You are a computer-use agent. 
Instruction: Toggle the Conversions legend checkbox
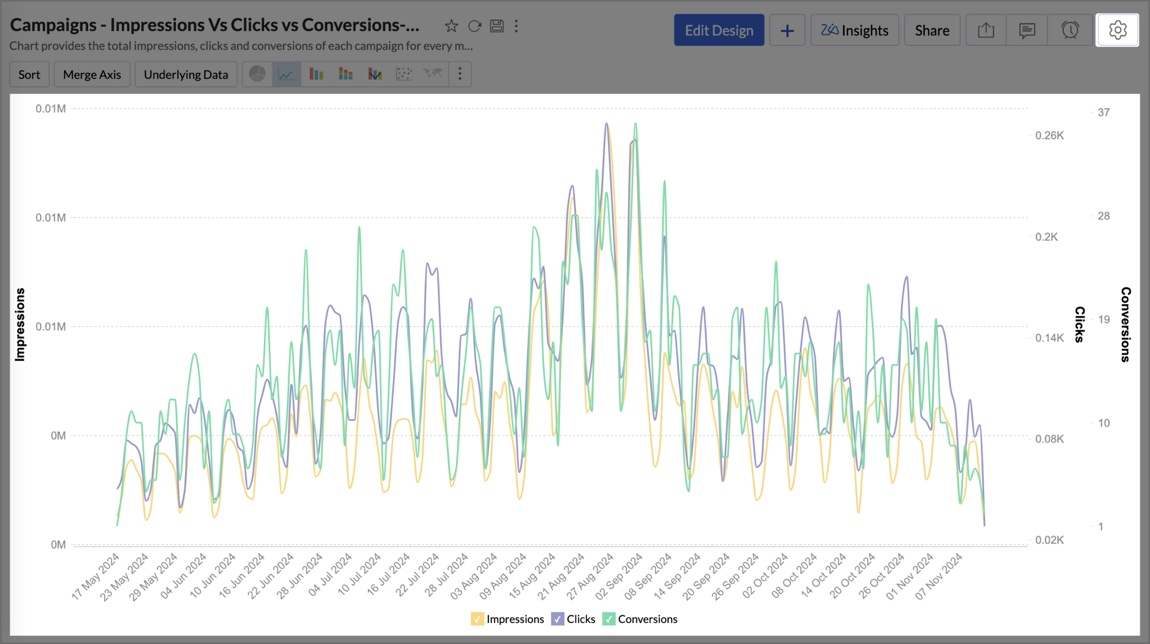coord(609,619)
